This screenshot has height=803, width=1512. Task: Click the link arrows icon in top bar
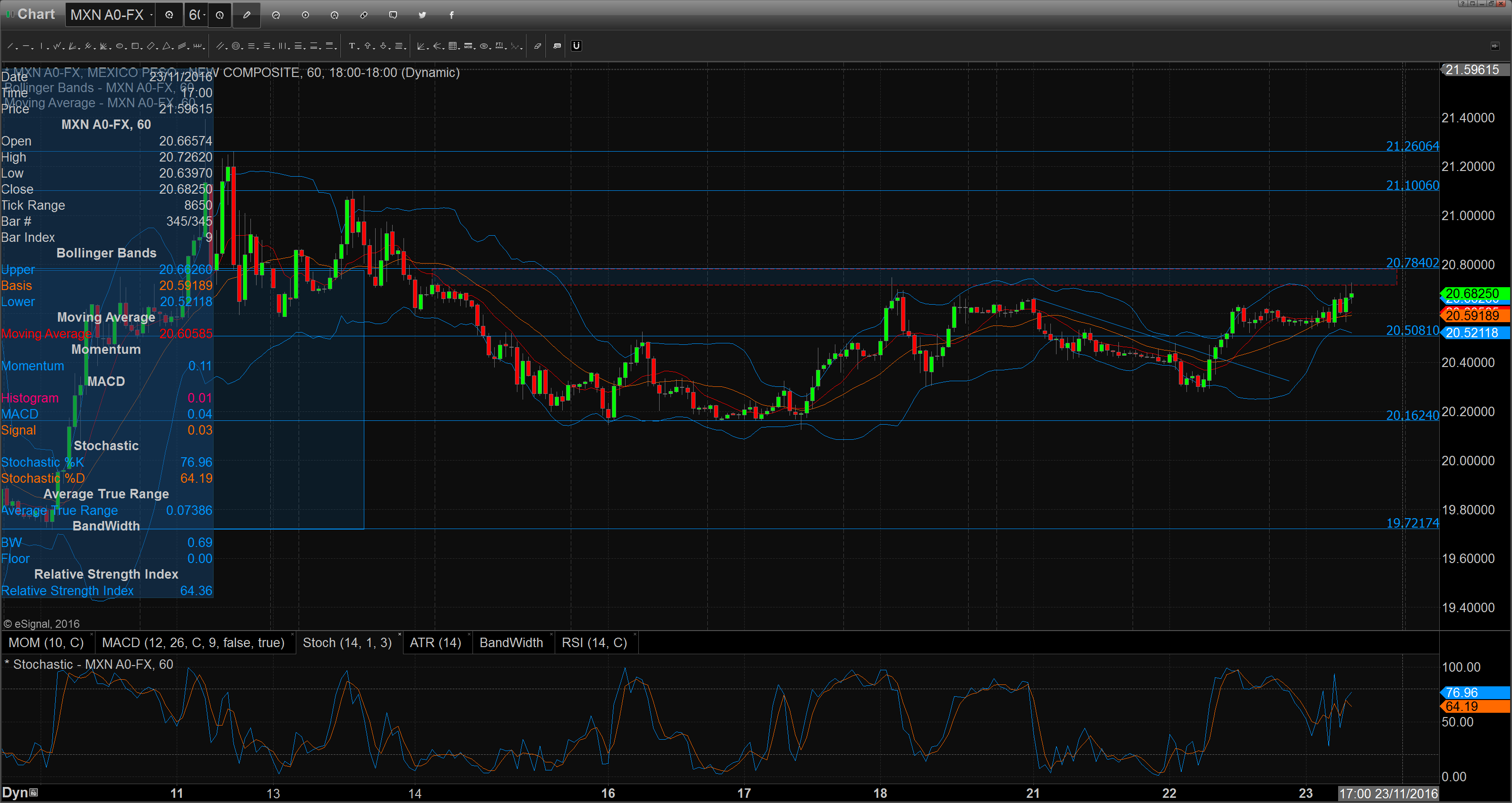(364, 15)
